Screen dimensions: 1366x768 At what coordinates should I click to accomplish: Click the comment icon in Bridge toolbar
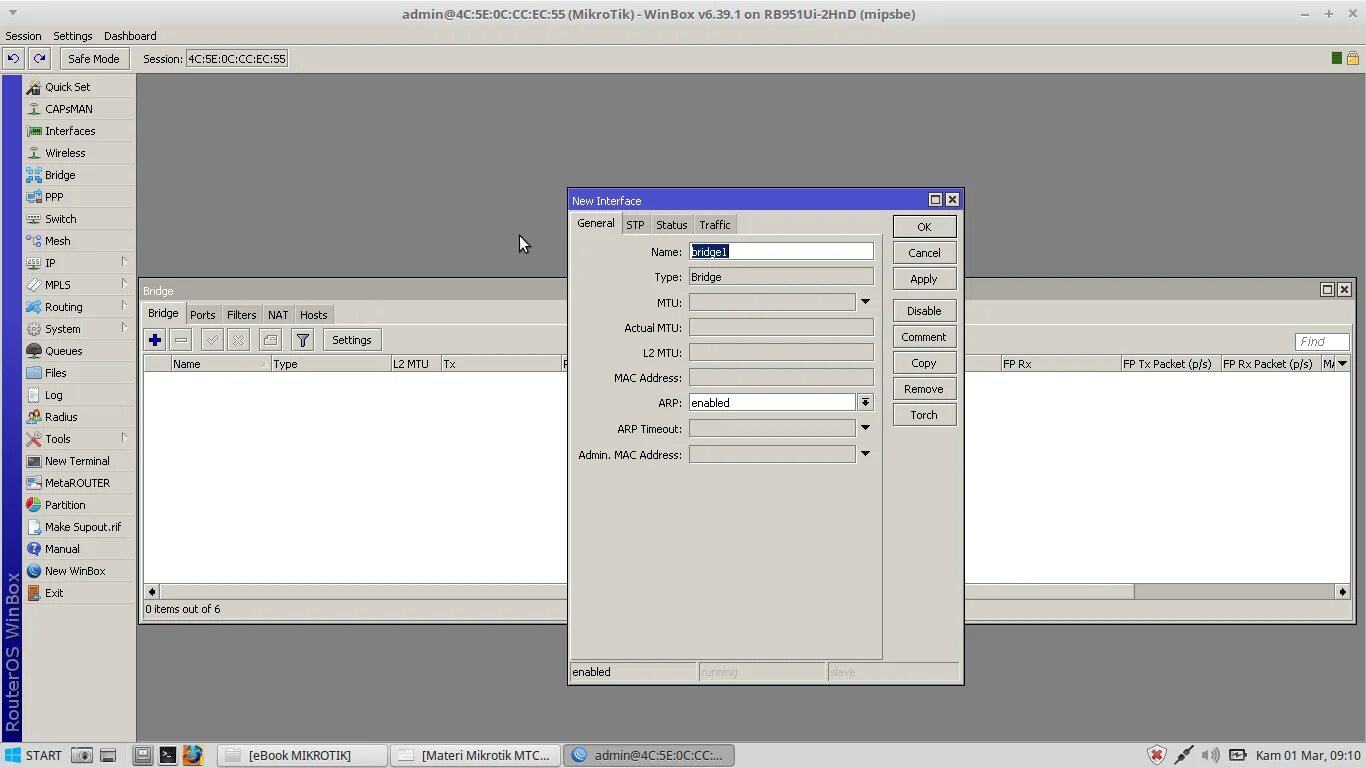[x=270, y=340]
